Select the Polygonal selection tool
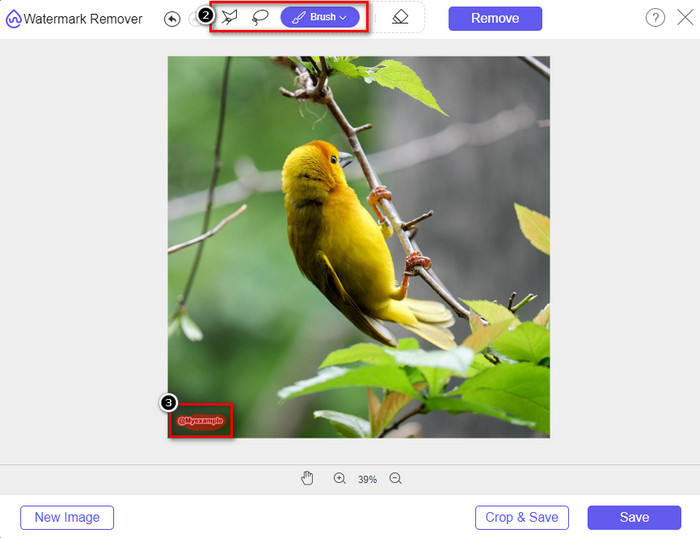 click(231, 18)
